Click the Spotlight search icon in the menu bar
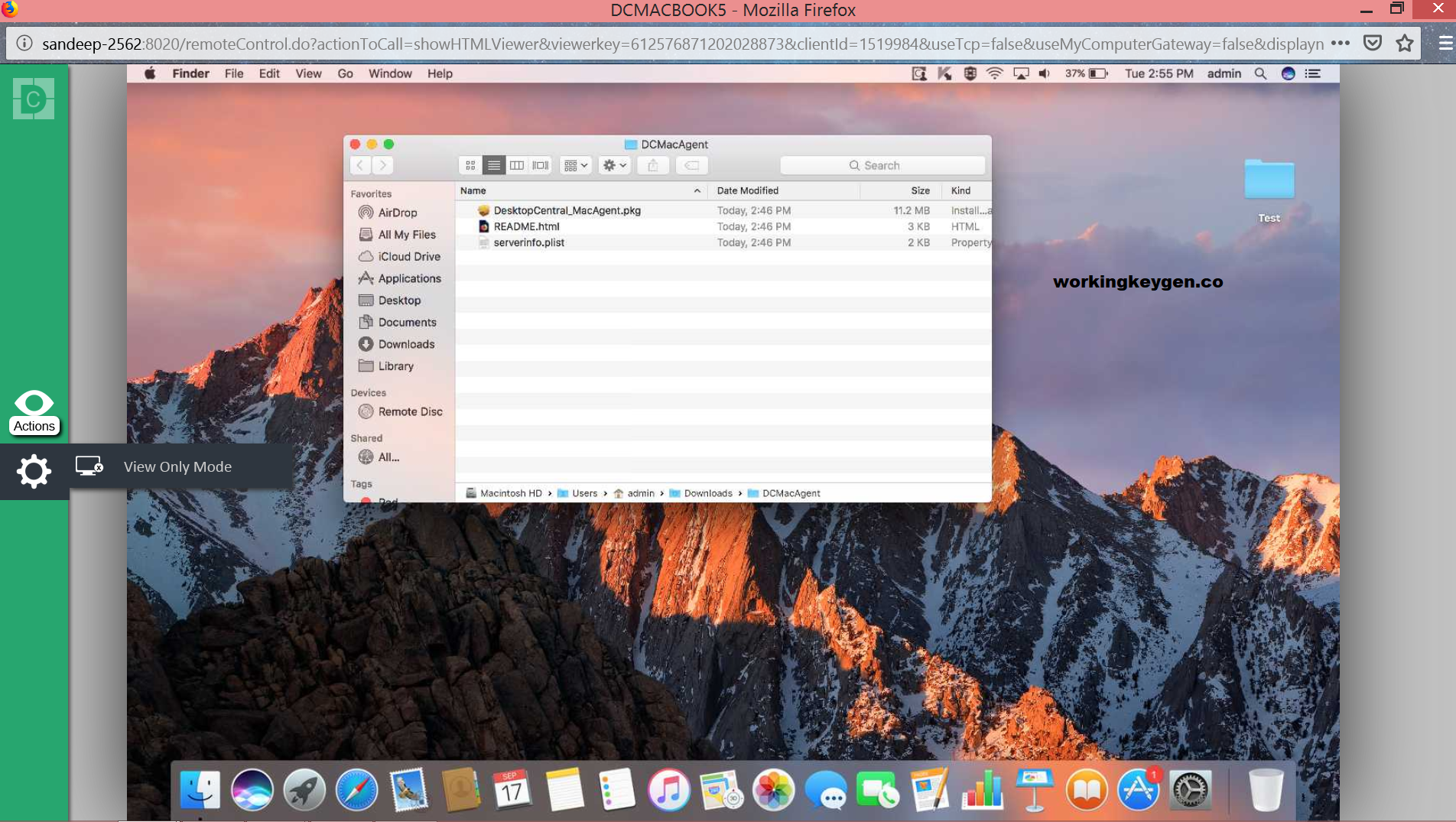1456x822 pixels. tap(1259, 73)
